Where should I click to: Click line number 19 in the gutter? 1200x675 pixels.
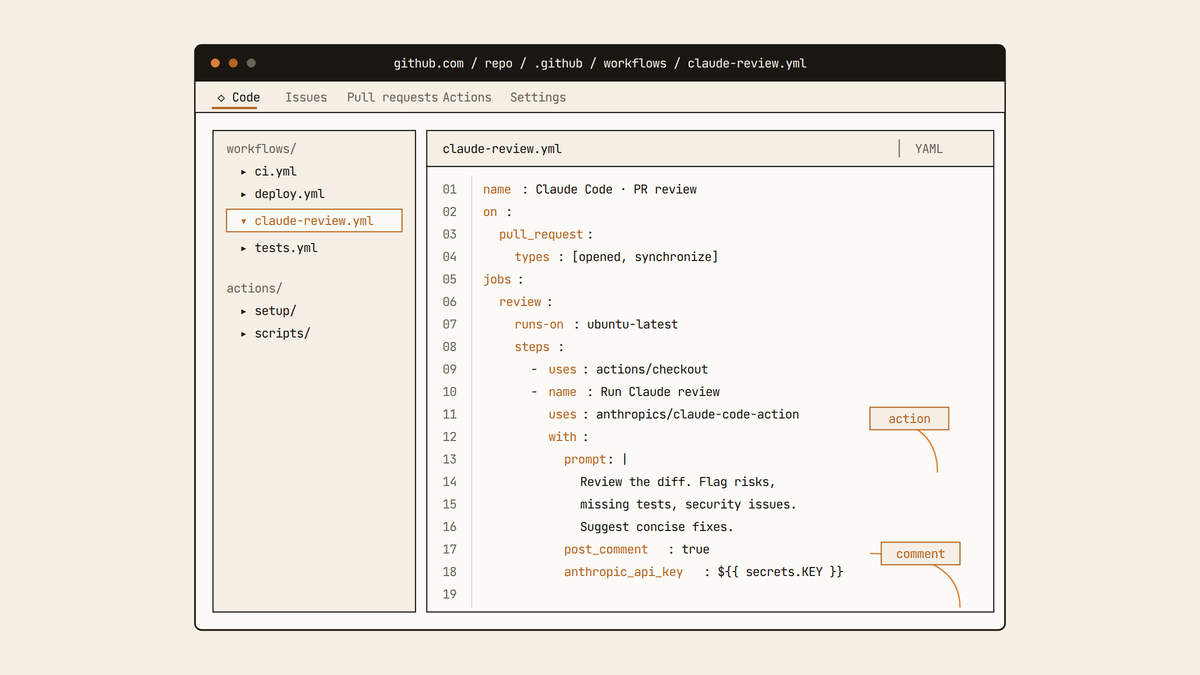(449, 594)
